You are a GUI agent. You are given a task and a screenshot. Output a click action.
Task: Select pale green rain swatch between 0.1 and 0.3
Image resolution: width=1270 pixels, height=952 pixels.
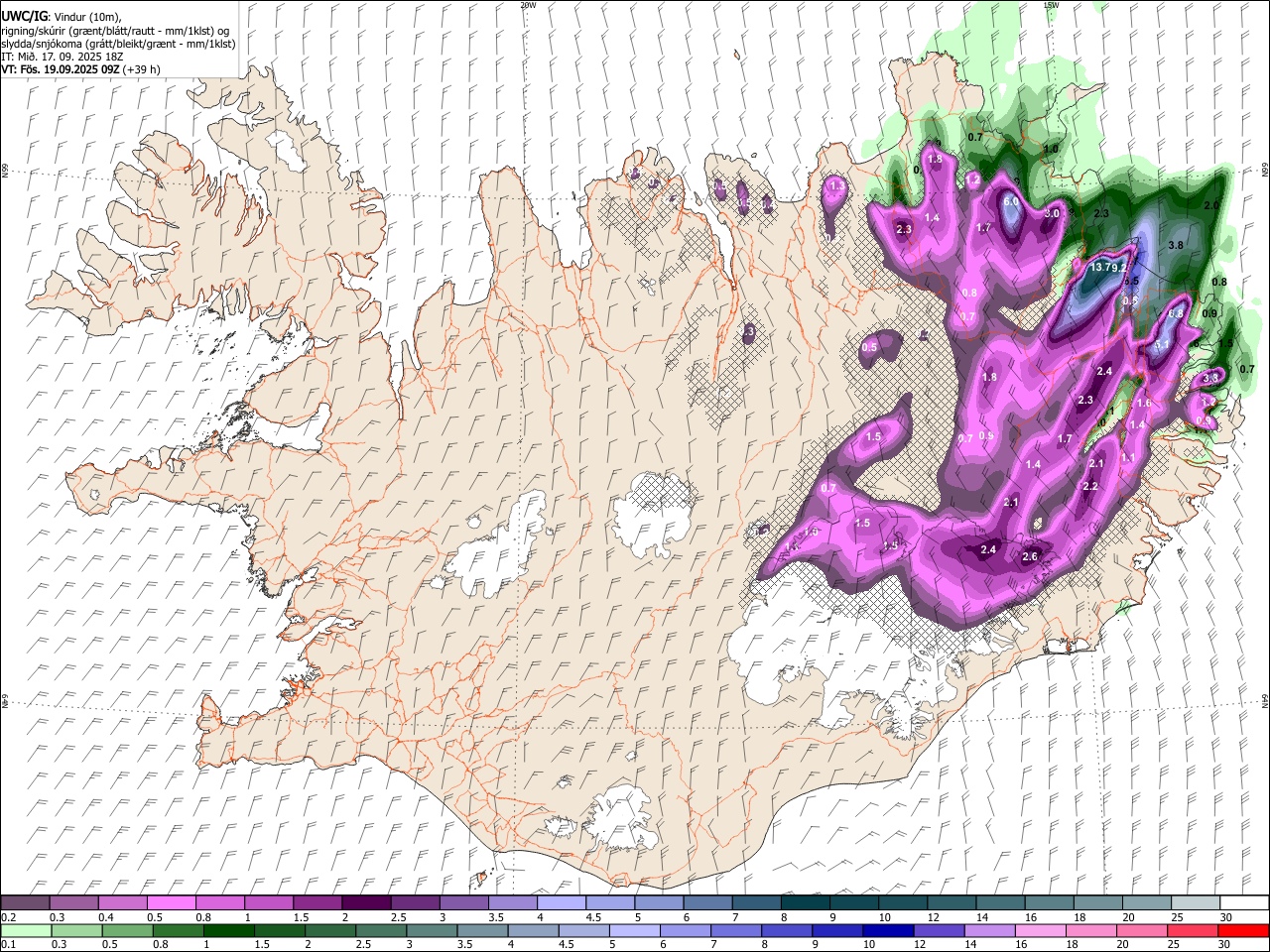[26, 930]
